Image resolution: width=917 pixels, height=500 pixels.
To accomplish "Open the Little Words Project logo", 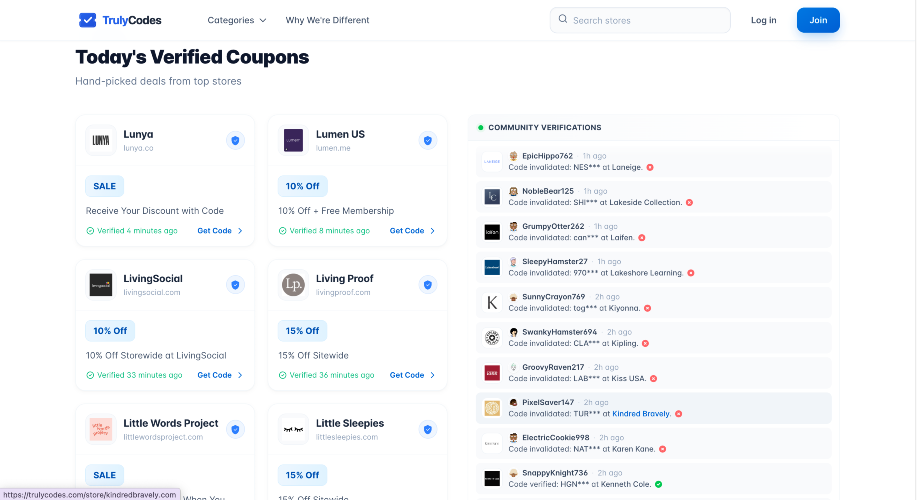I will (x=101, y=429).
